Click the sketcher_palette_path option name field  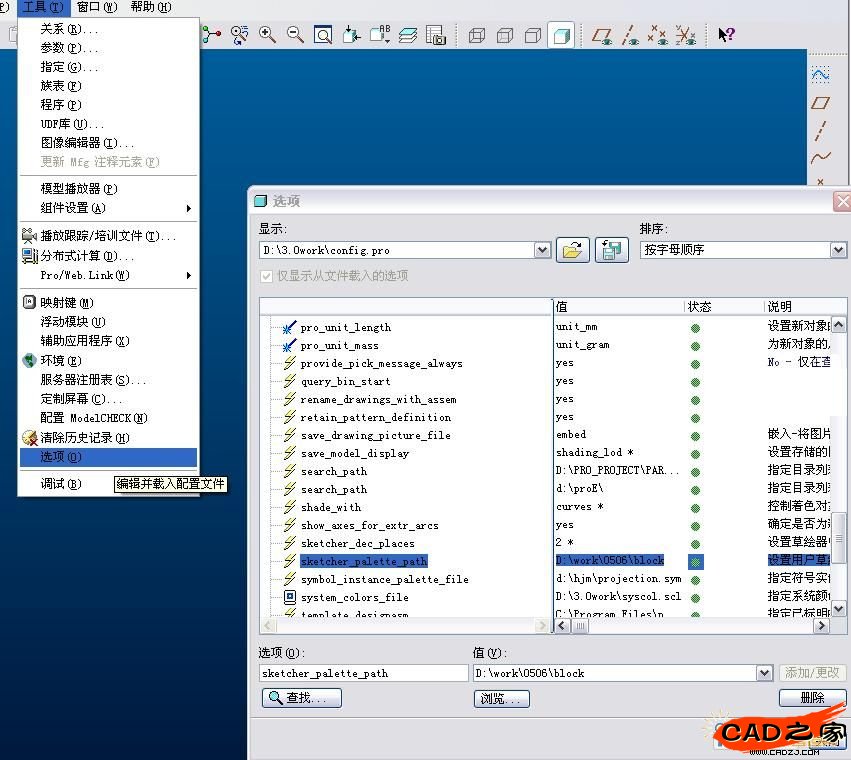(x=363, y=673)
